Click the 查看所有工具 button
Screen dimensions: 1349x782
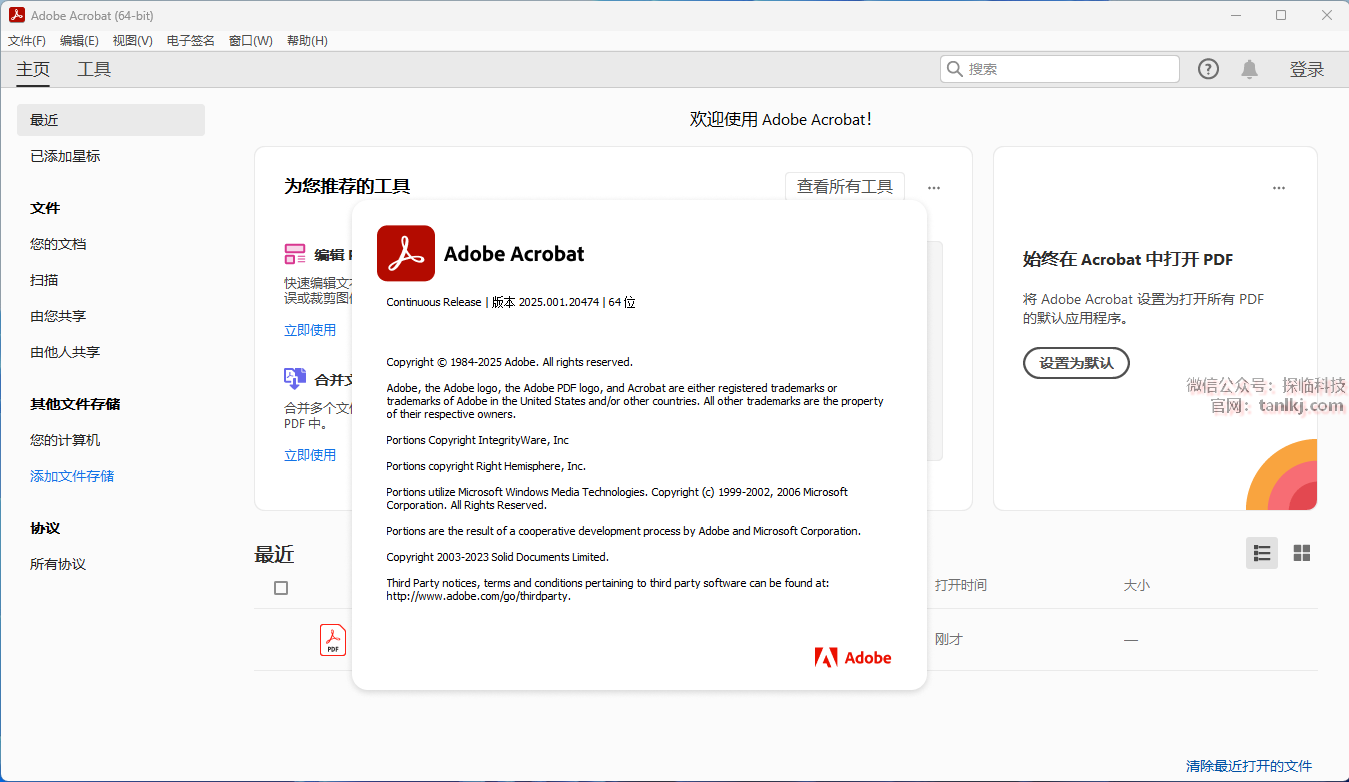844,187
